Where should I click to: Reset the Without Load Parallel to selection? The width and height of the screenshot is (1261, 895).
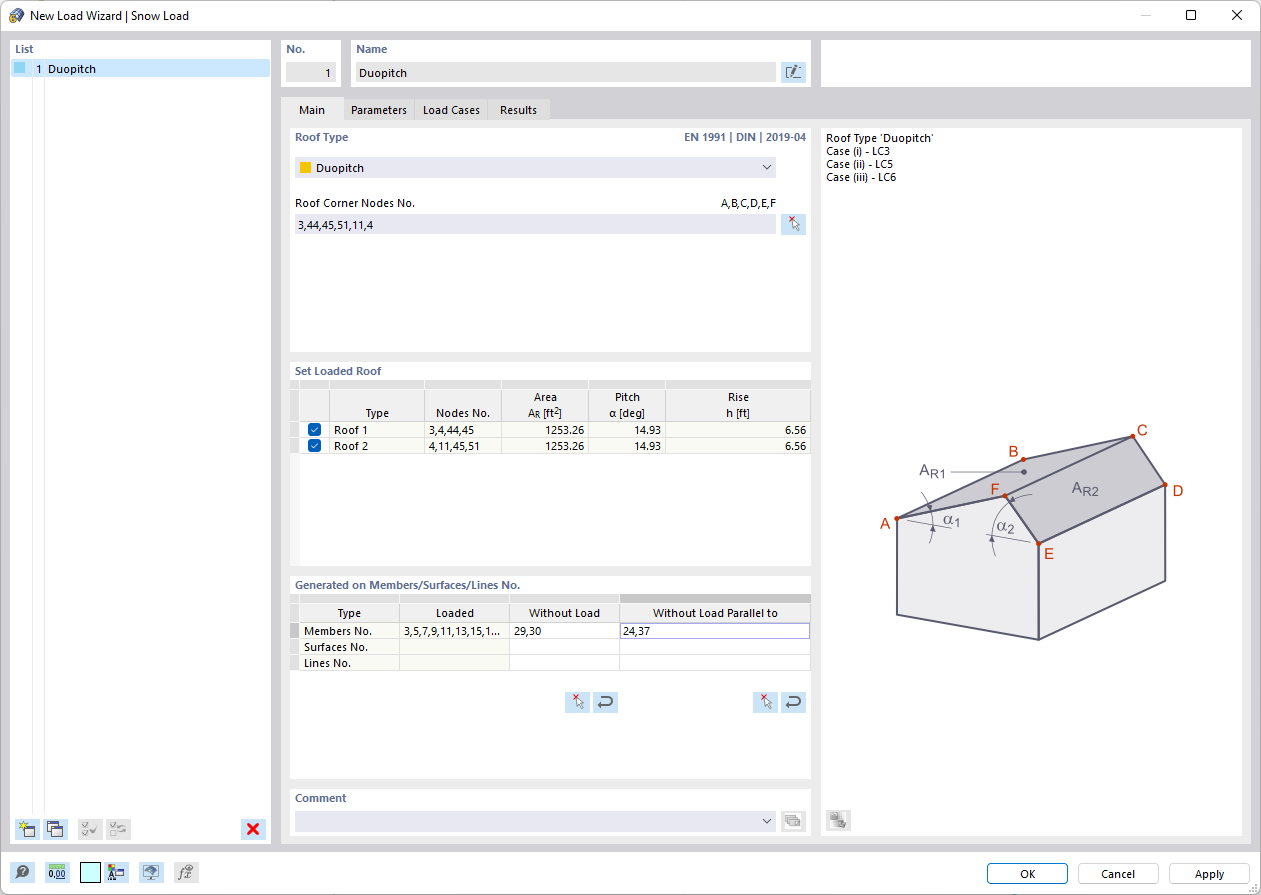(x=793, y=702)
